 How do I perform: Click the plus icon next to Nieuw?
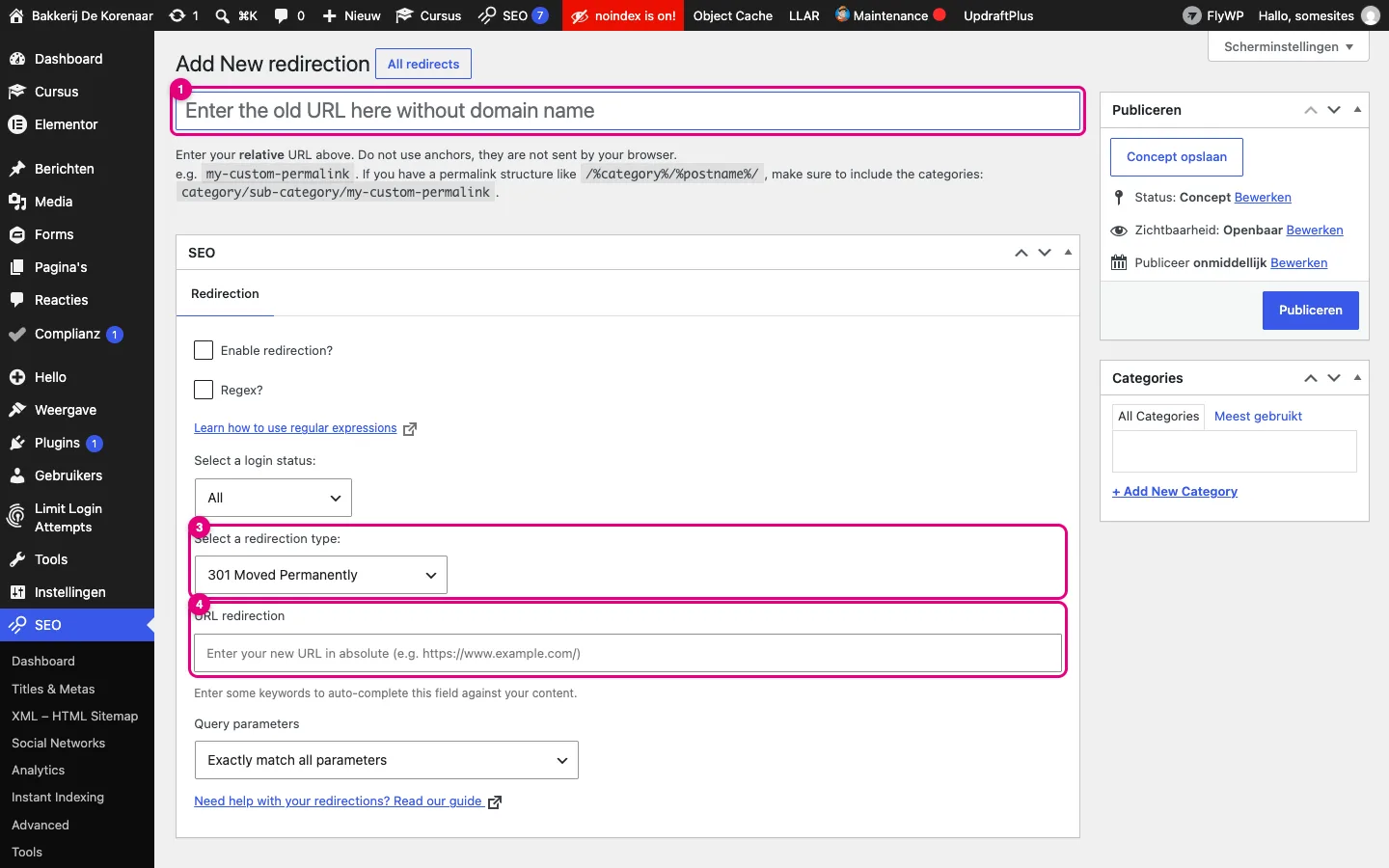[x=330, y=15]
